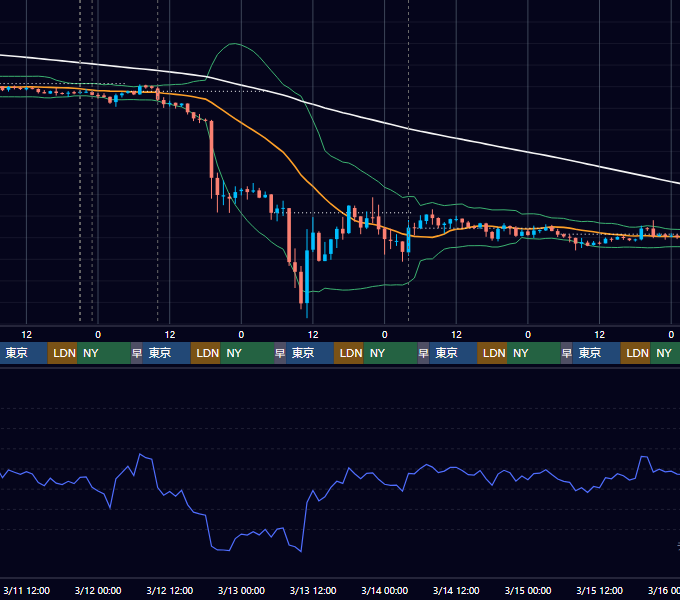The height and width of the screenshot is (600, 680).
Task: Click the 3/14 00:00 date label
Action: tap(385, 590)
